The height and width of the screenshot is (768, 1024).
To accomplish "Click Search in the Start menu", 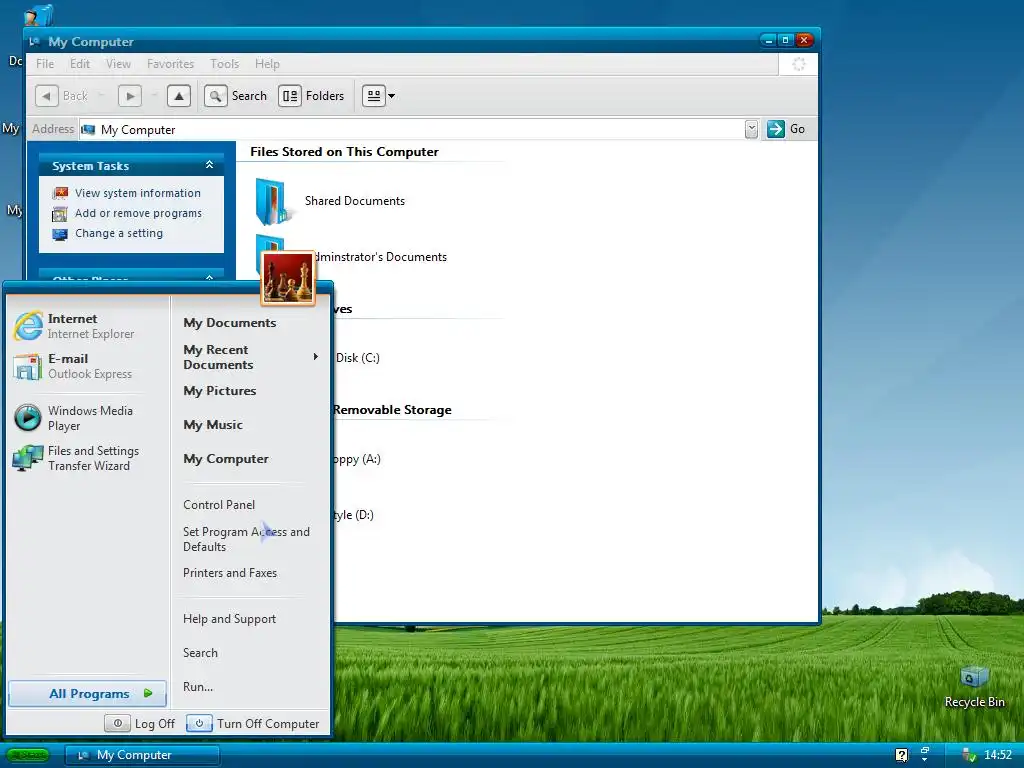I will (x=200, y=653).
